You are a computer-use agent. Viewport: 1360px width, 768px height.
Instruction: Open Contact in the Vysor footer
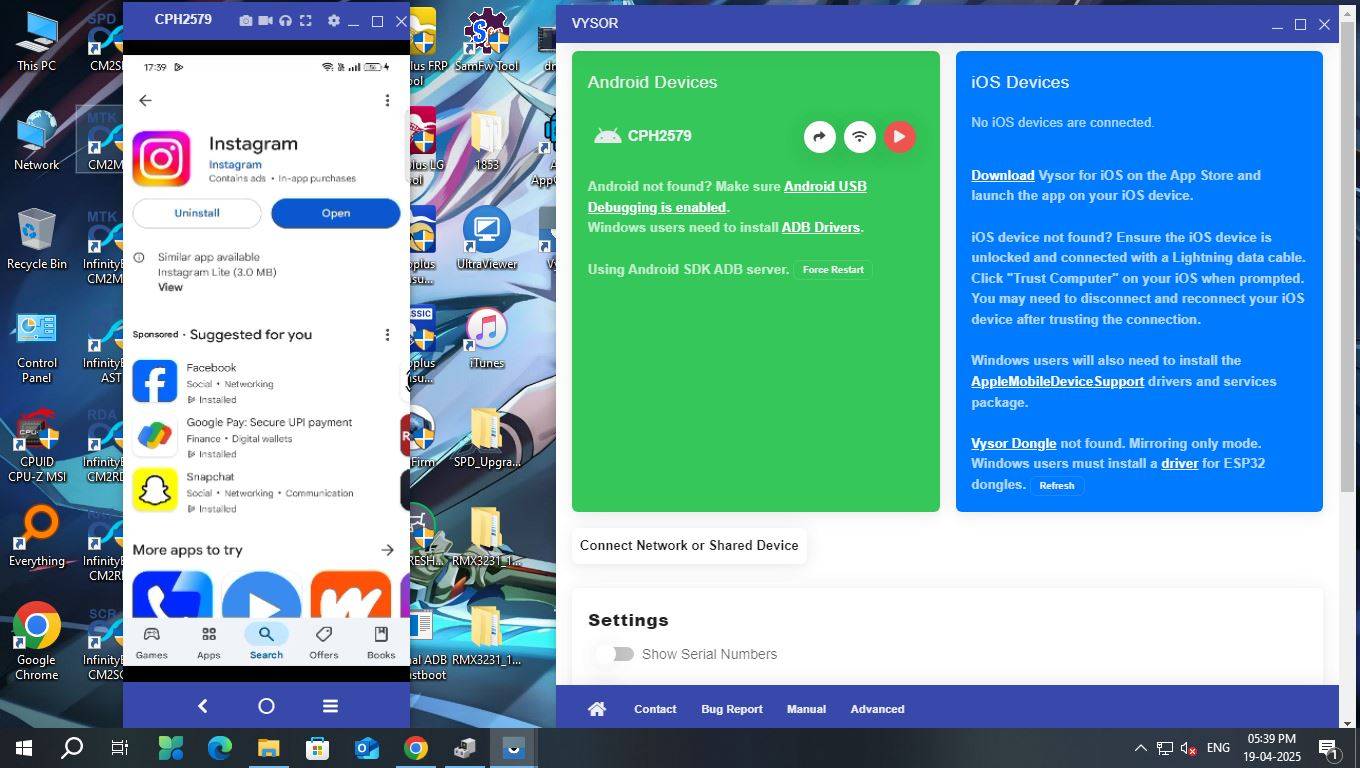point(655,709)
